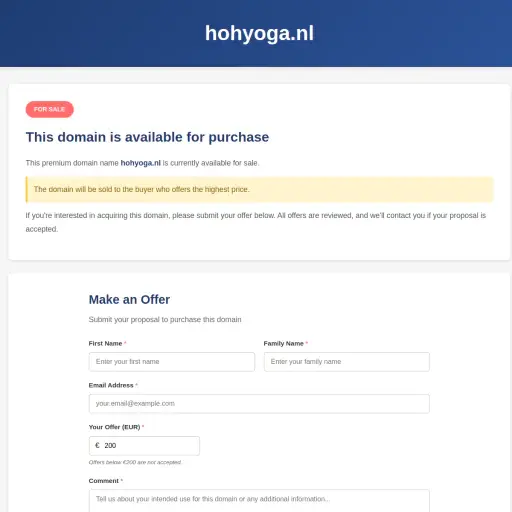512x512 pixels.
Task: Click the 'If you're interested' paragraph
Action: (x=256, y=222)
